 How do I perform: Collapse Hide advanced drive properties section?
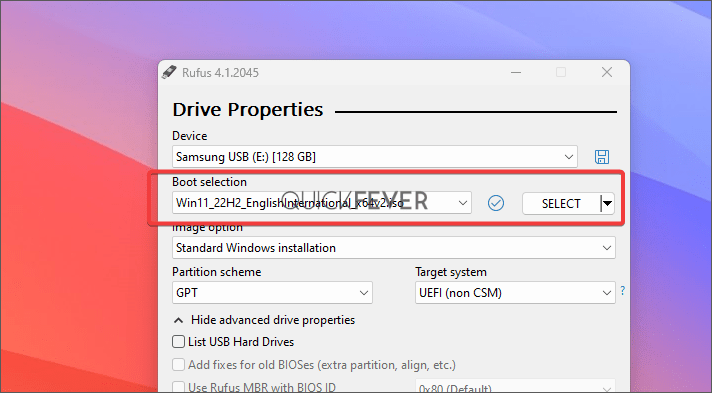[x=264, y=320]
